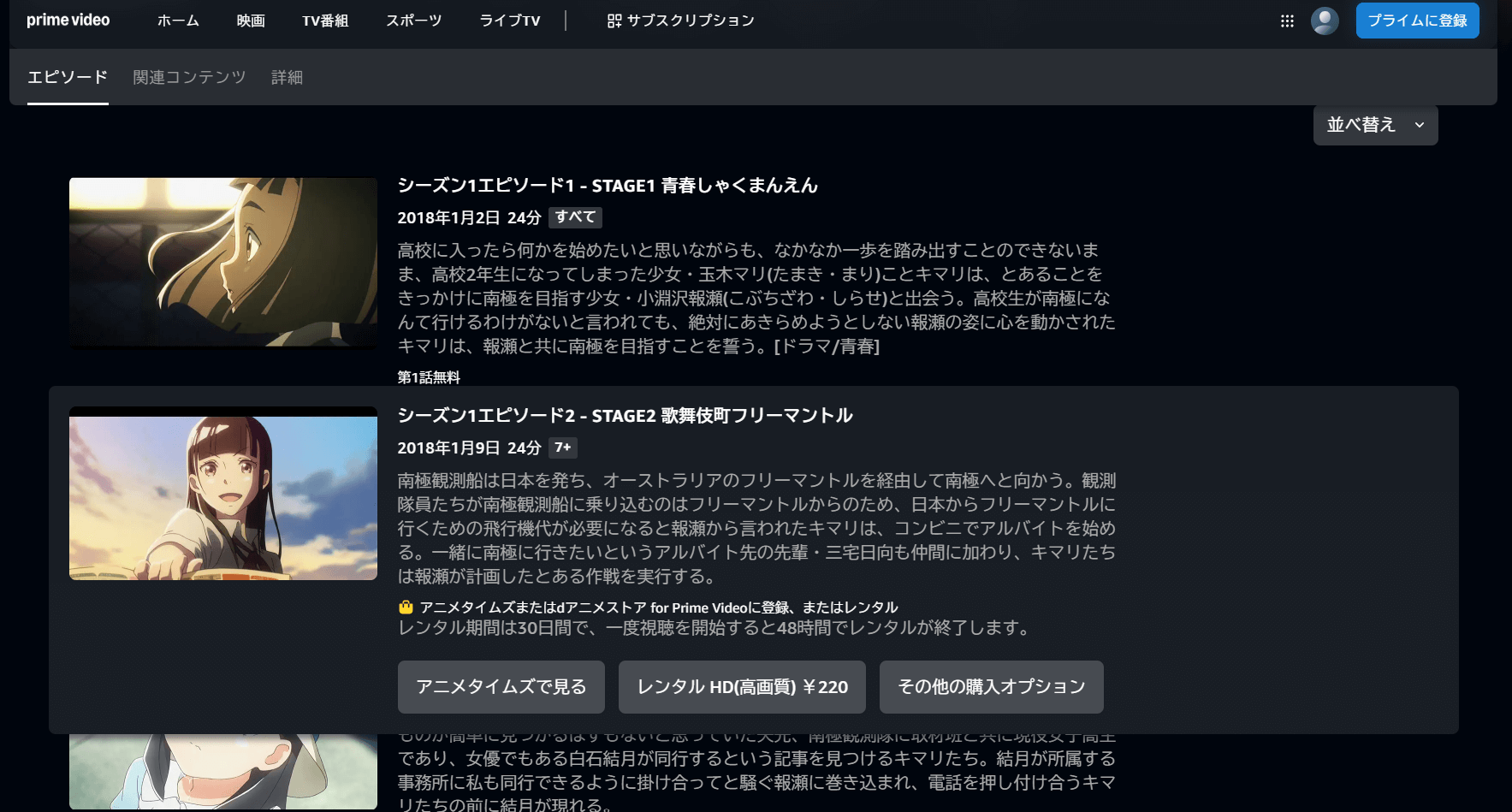Screen dimensions: 1512x812
Task: Open サブスクリプション in the top navigation
Action: (x=681, y=21)
